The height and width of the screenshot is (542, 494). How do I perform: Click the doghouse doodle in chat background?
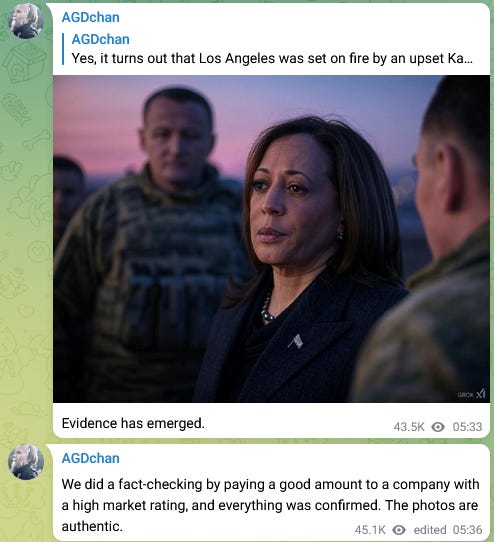[25, 63]
